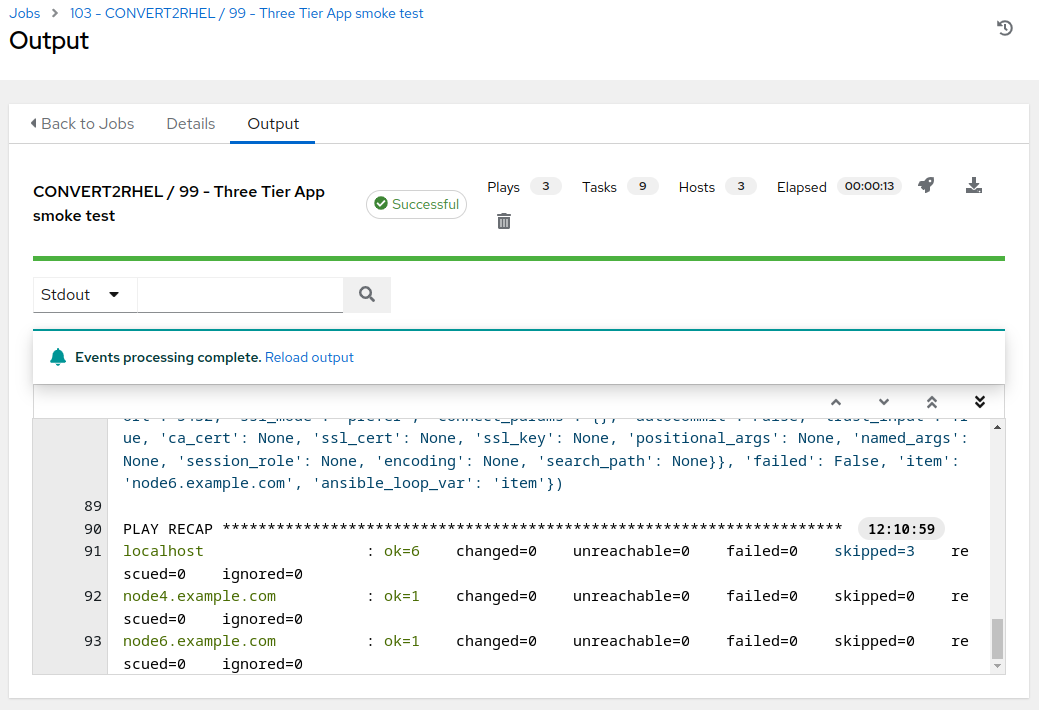Click the Elapsed time 00:00:13 badge
This screenshot has width=1039, height=710.
tap(869, 186)
